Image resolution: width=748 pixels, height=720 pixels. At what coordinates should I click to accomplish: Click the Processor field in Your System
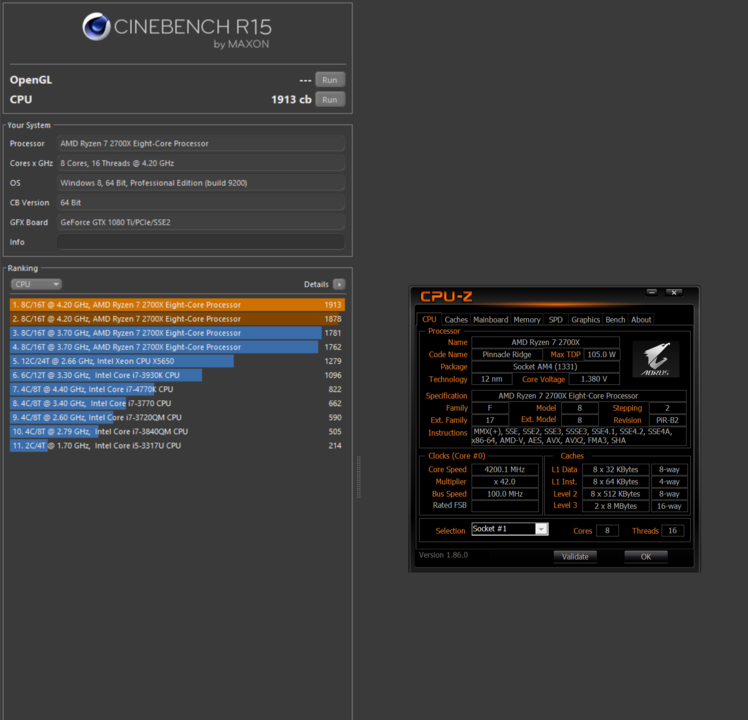201,144
